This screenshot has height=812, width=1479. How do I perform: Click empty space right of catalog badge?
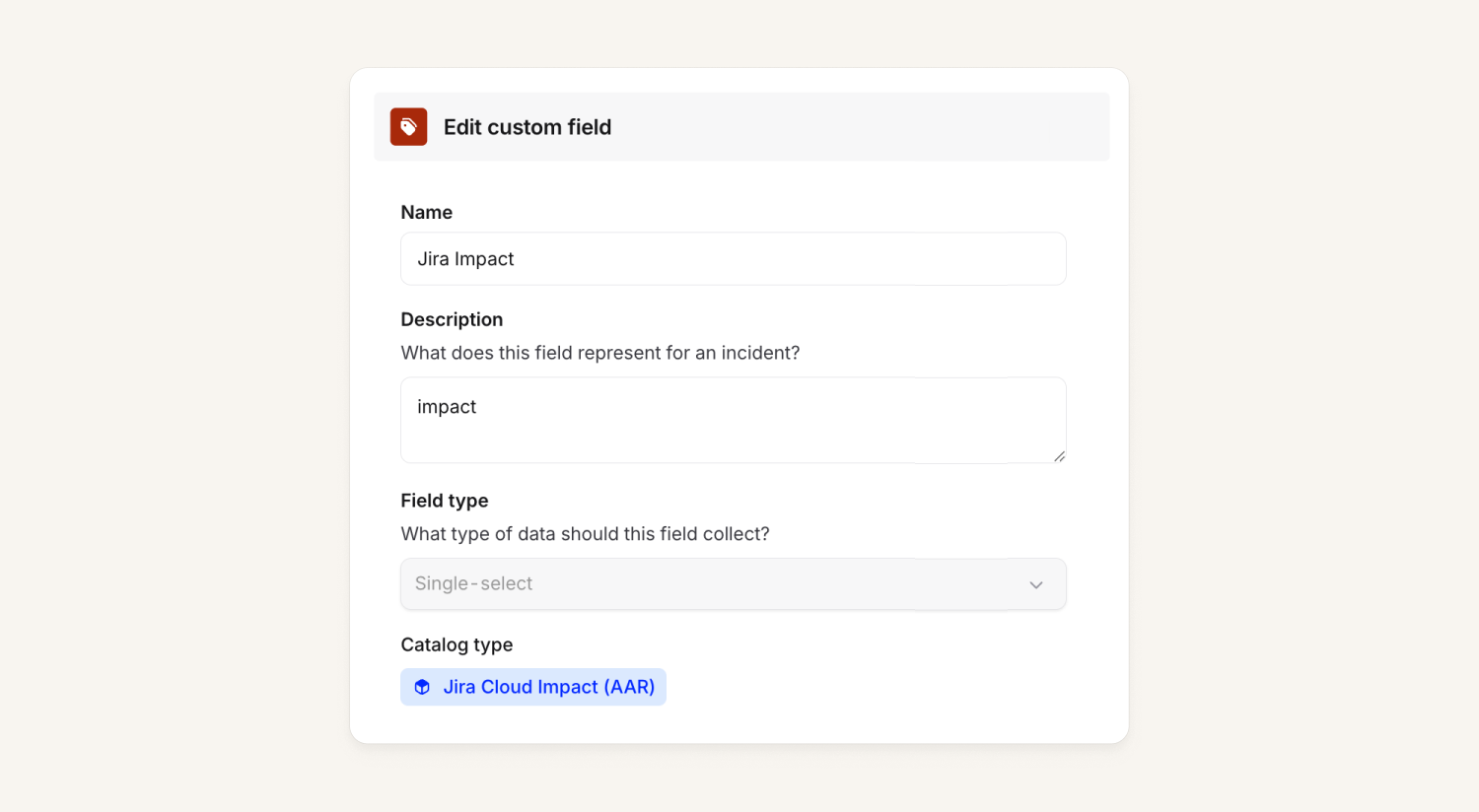tap(868, 687)
